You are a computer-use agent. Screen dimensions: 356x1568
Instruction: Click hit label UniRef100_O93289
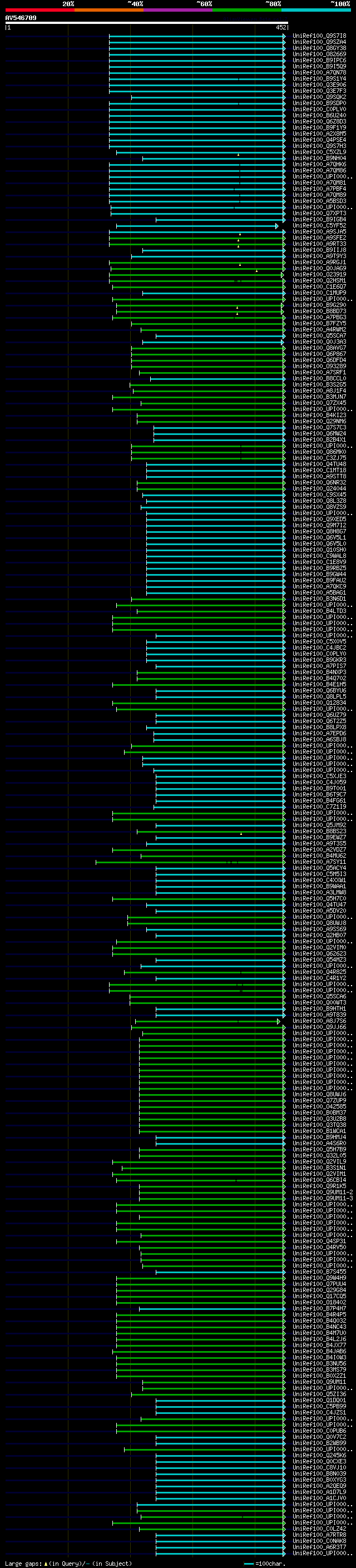pyautogui.click(x=319, y=367)
